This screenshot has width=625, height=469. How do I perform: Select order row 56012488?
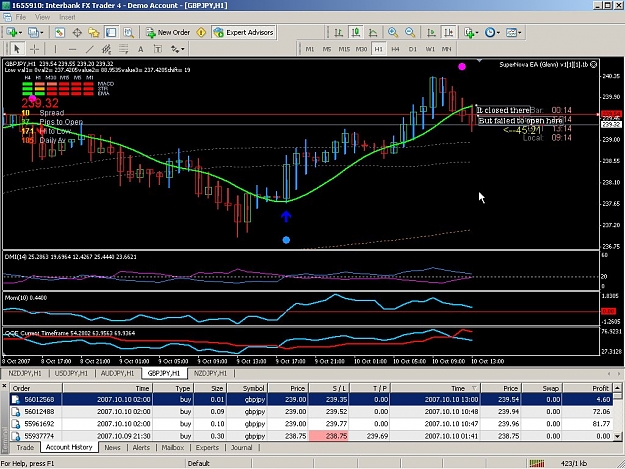point(311,412)
